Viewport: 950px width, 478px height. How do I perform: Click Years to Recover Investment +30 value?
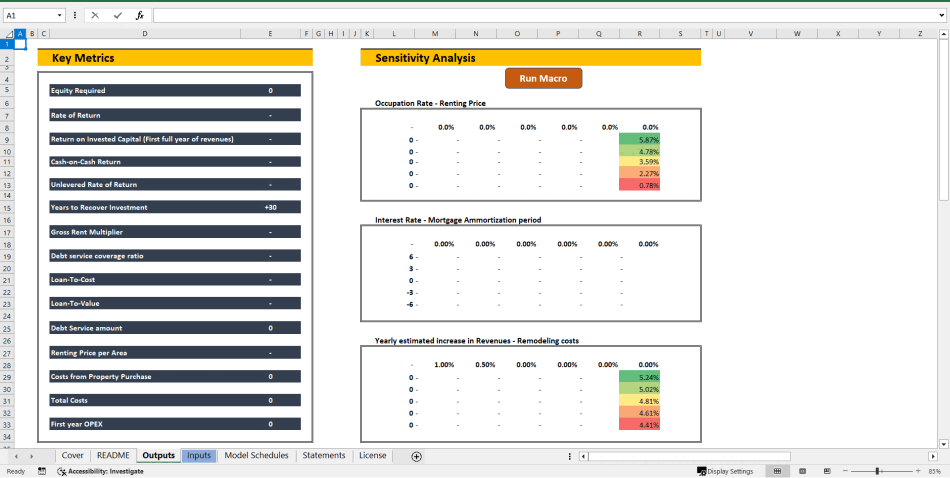click(x=270, y=207)
